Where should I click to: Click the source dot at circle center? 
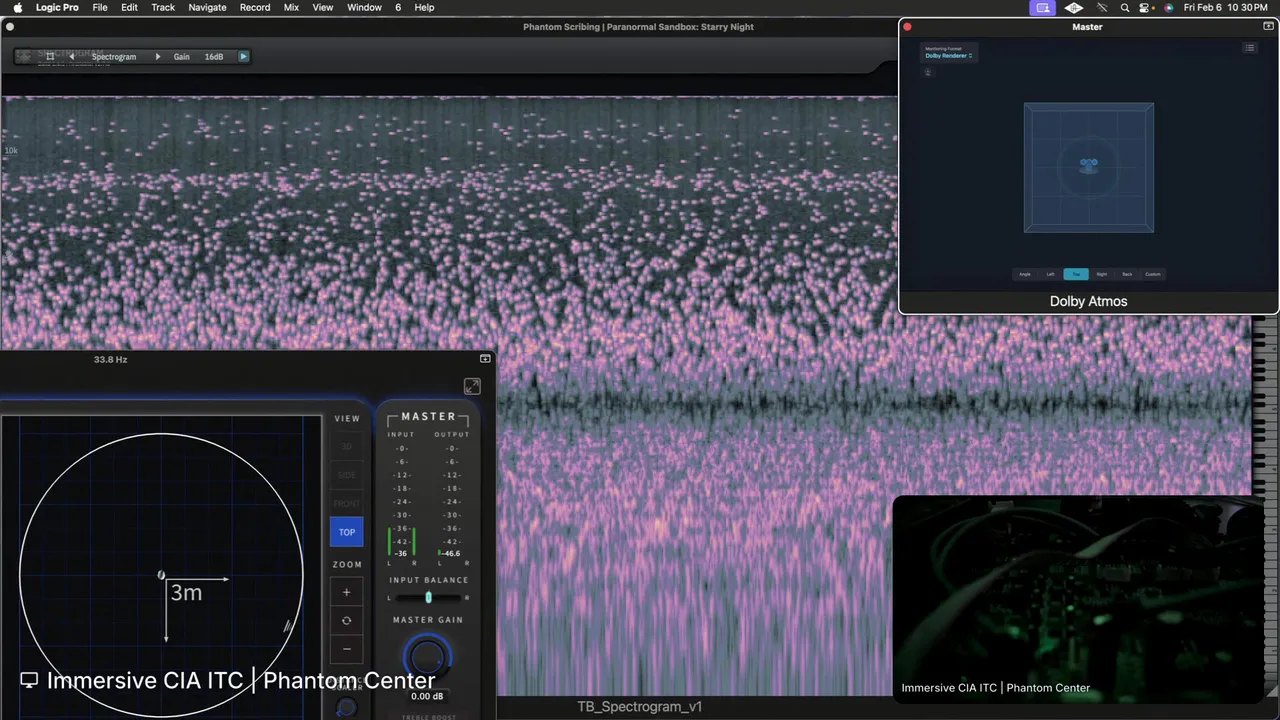point(162,575)
